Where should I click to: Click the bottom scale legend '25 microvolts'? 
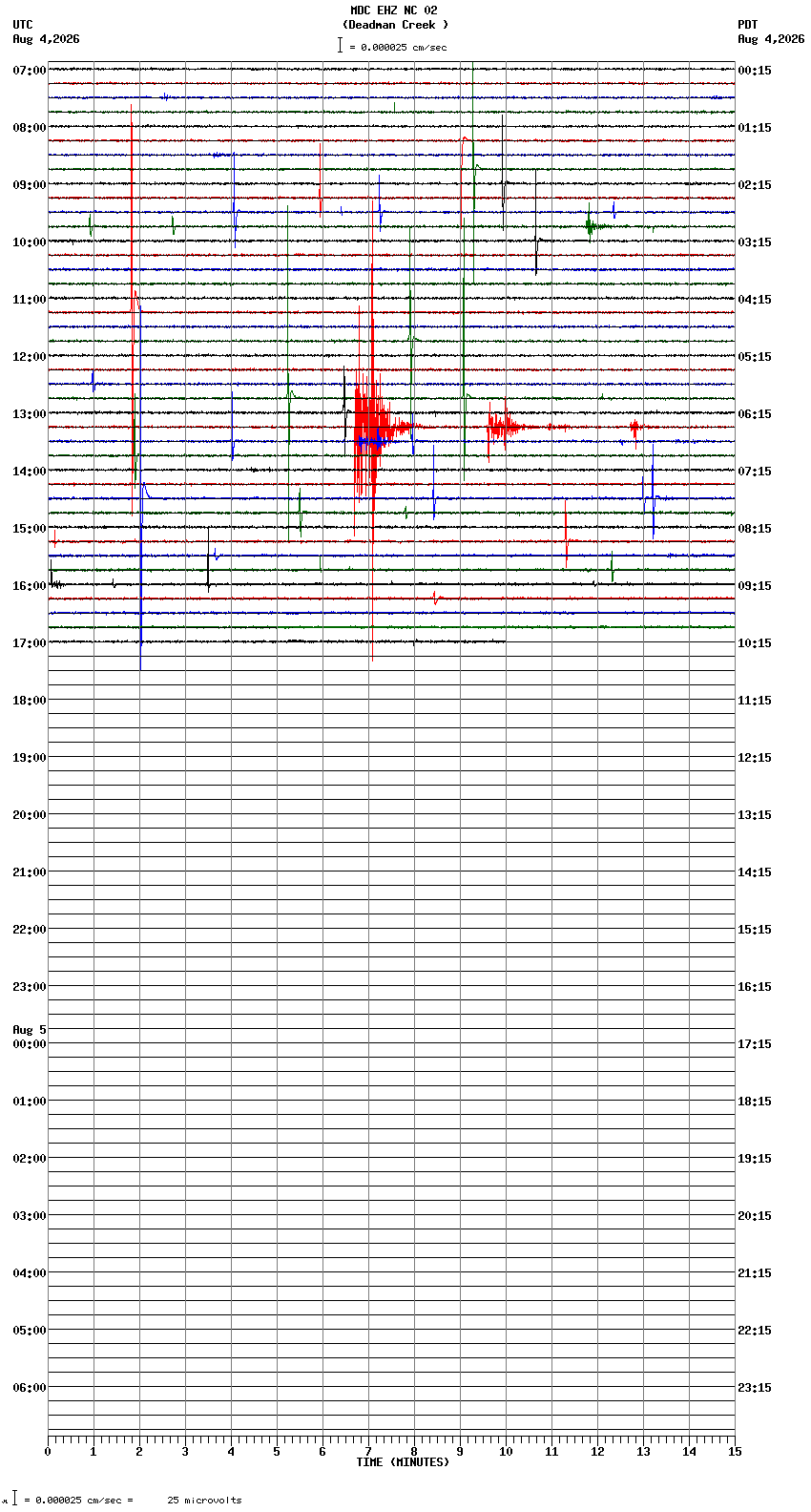[205, 1501]
